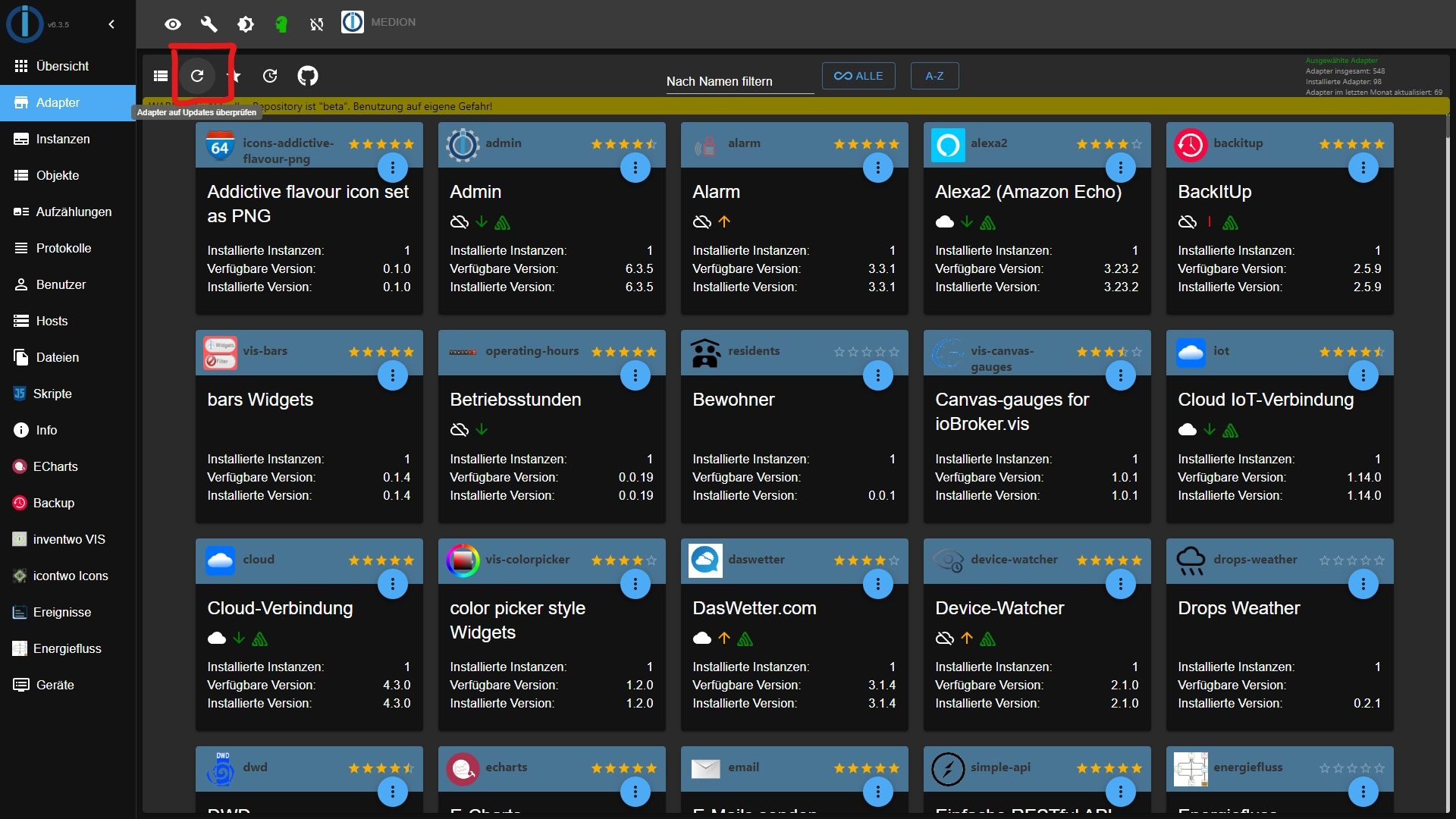This screenshot has width=1456, height=819.
Task: Click the wrench settings icon
Action: click(209, 24)
